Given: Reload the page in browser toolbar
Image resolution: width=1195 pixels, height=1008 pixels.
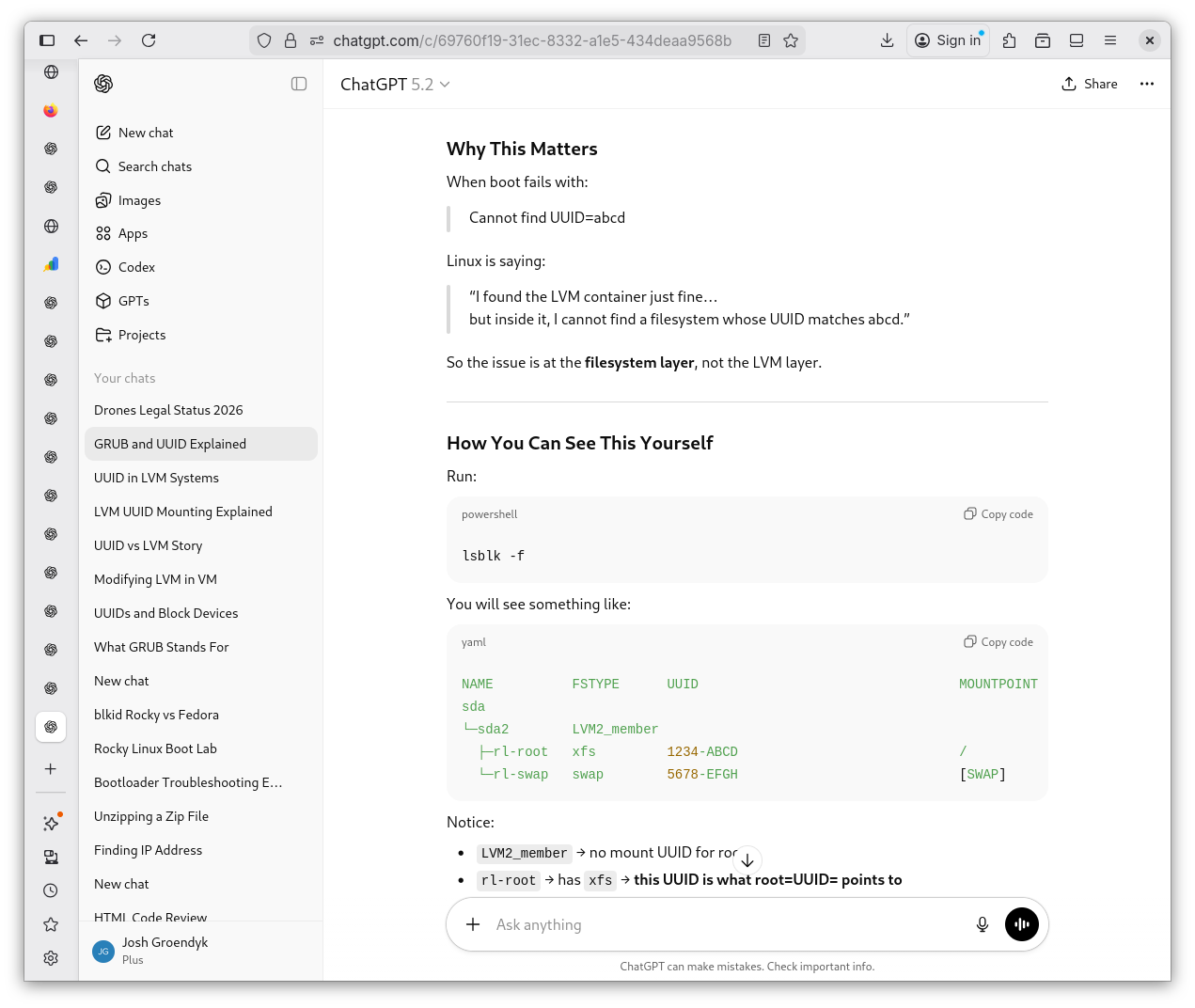Looking at the screenshot, I should 149,40.
